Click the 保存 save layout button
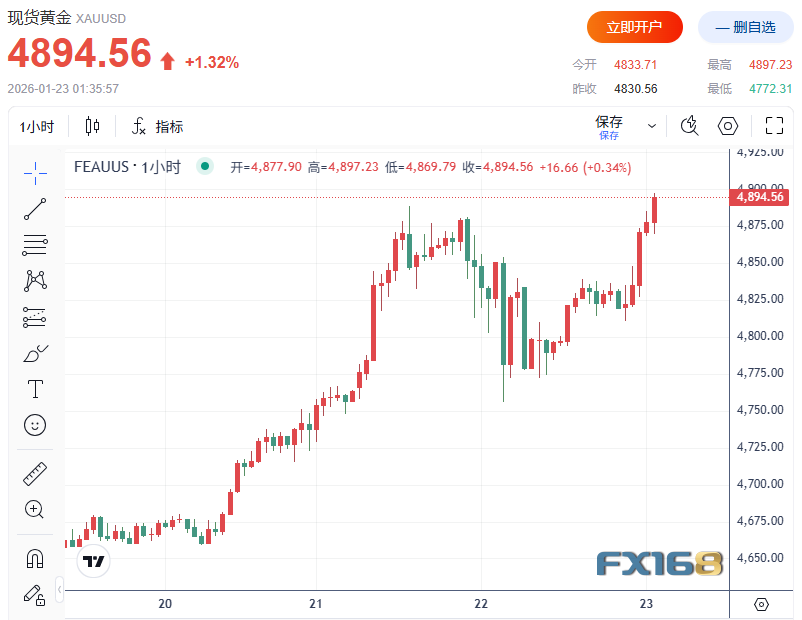802x620 pixels. point(609,125)
